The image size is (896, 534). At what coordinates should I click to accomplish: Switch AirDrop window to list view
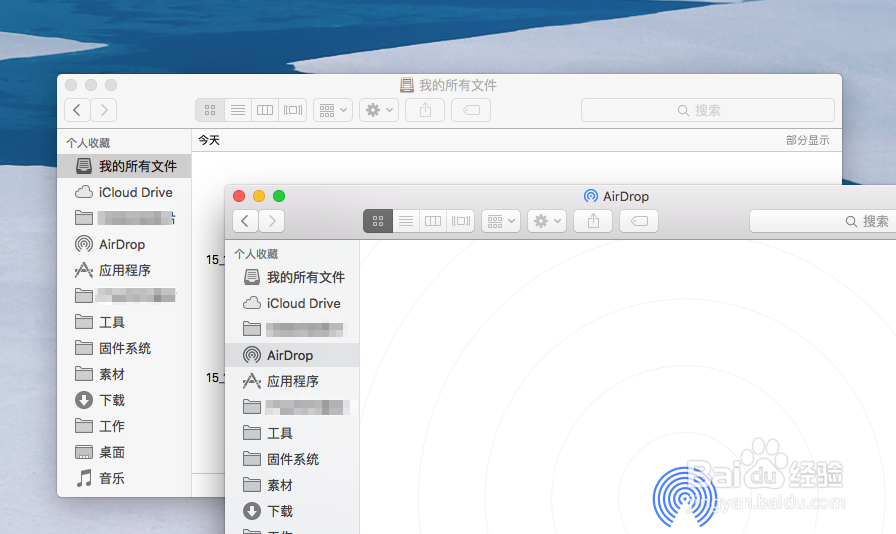coord(406,221)
